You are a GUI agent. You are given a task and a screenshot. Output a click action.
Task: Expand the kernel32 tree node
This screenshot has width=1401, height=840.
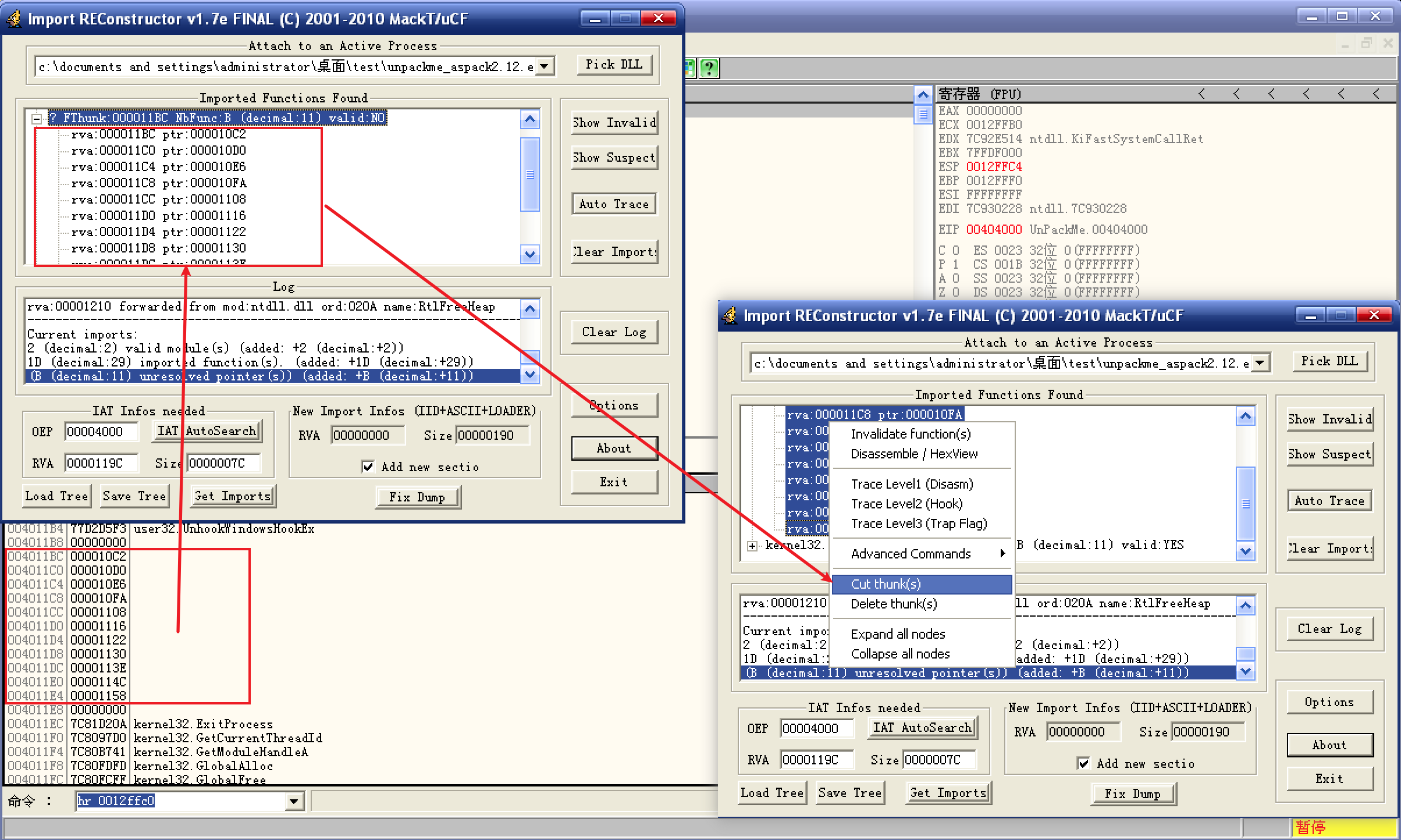(x=752, y=546)
